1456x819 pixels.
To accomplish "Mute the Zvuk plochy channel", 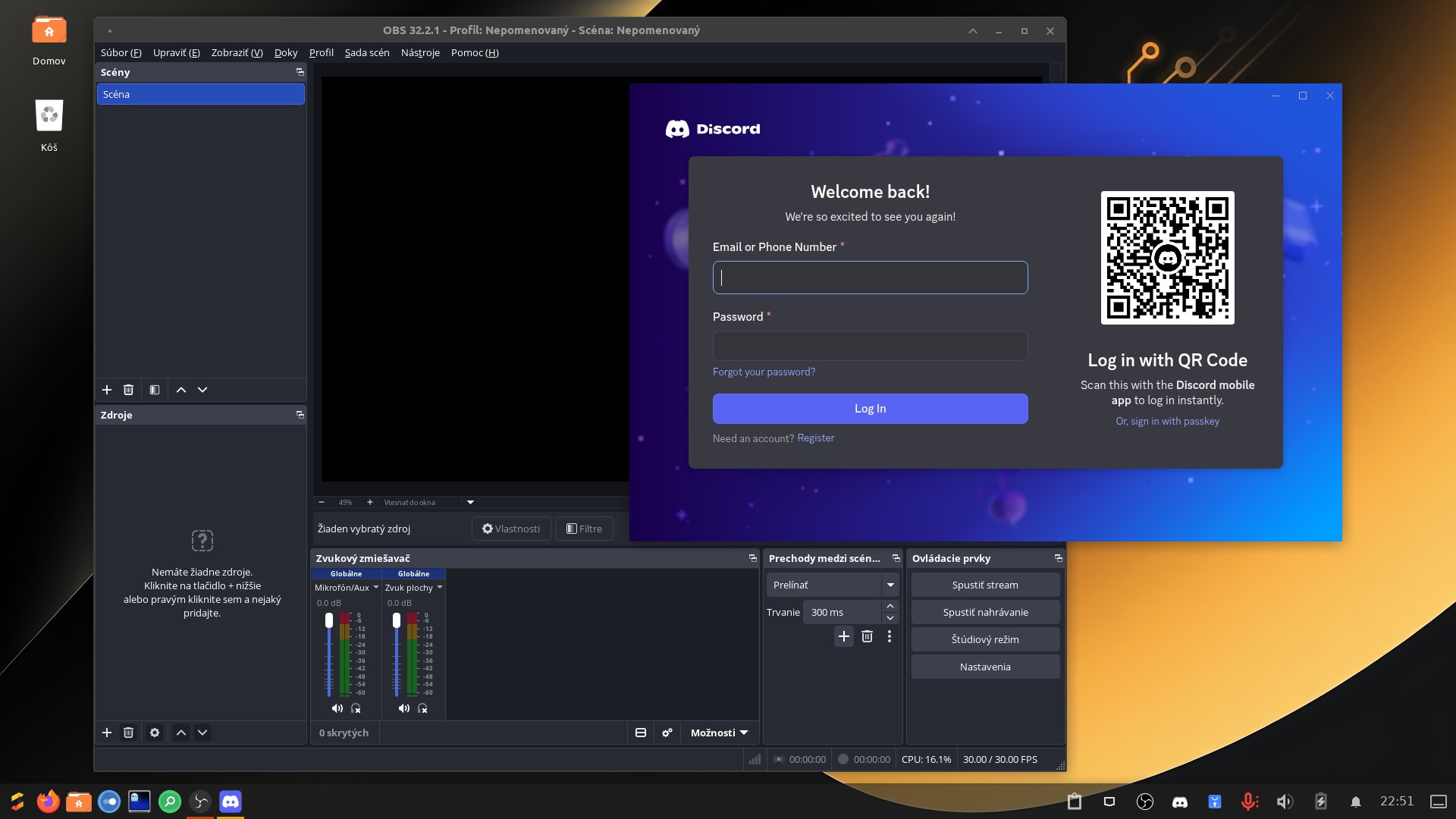I will (403, 708).
